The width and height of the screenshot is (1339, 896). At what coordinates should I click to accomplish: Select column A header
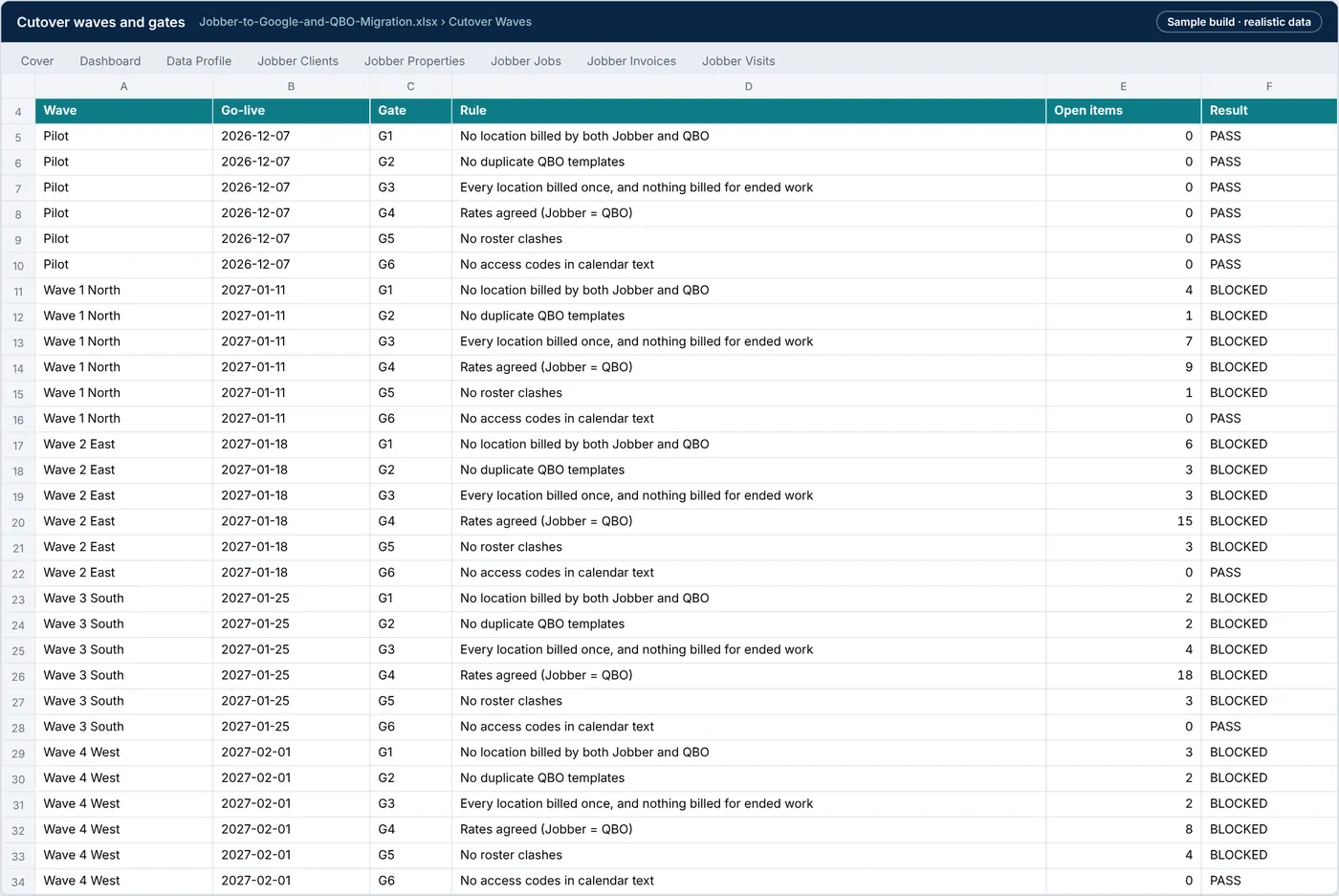[123, 86]
